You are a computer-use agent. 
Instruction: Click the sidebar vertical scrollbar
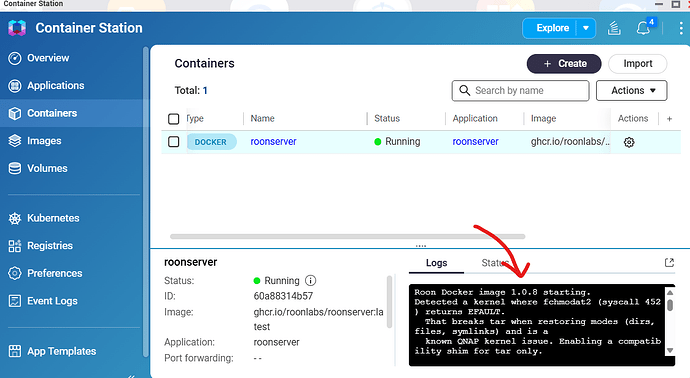tap(146, 202)
